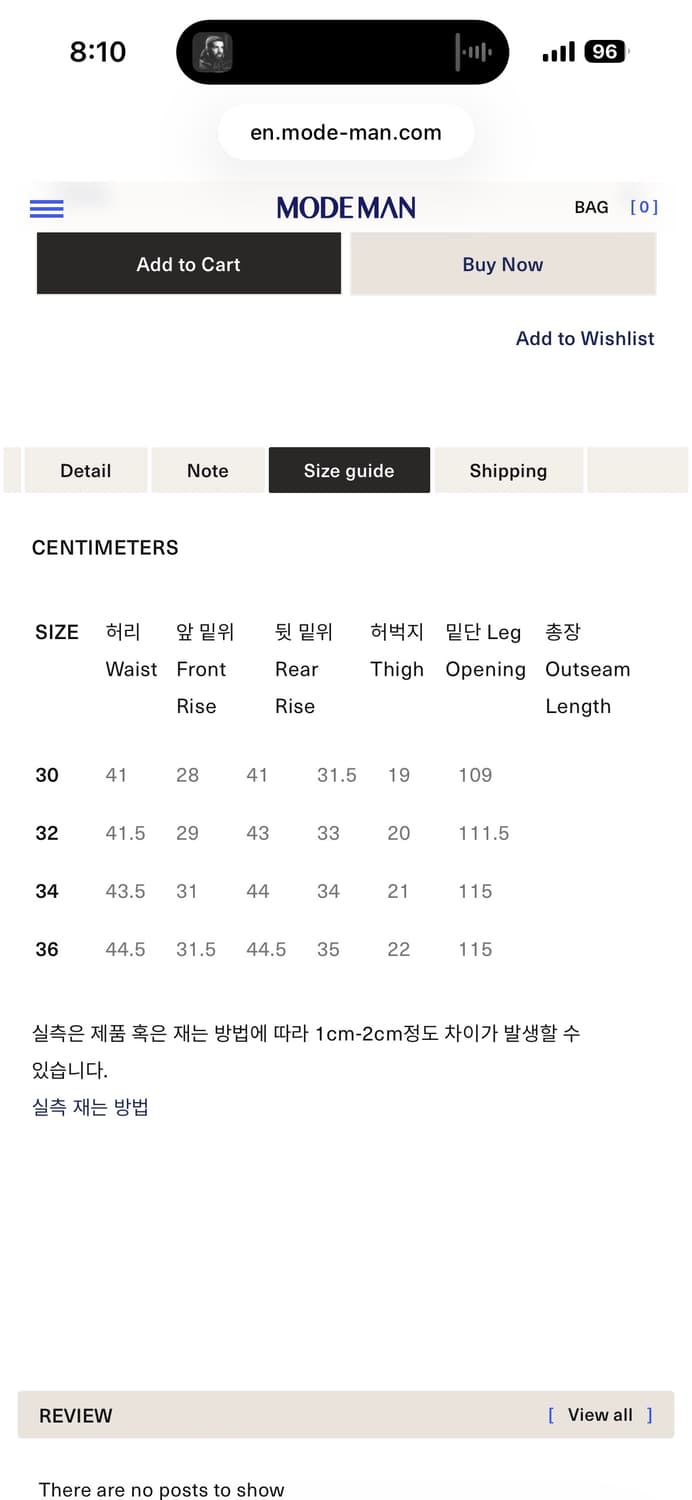This screenshot has height=1500, width=692.
Task: Switch to the Shipping tab
Action: click(508, 470)
